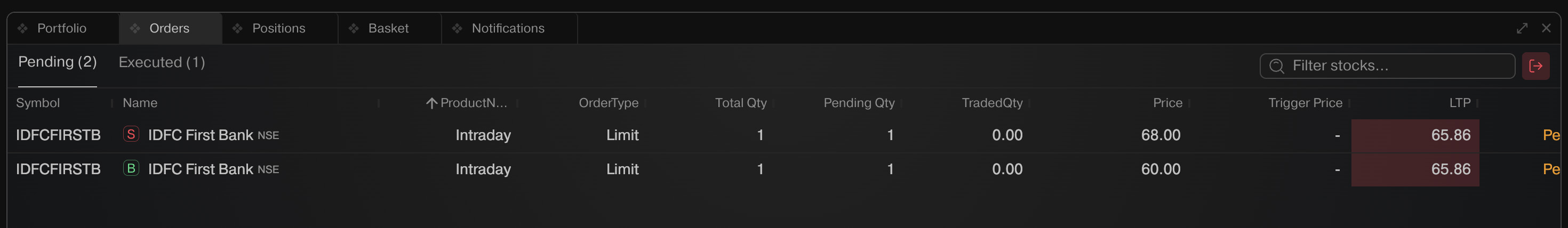
Task: Sort by the Price column header
Action: [x=1167, y=103]
